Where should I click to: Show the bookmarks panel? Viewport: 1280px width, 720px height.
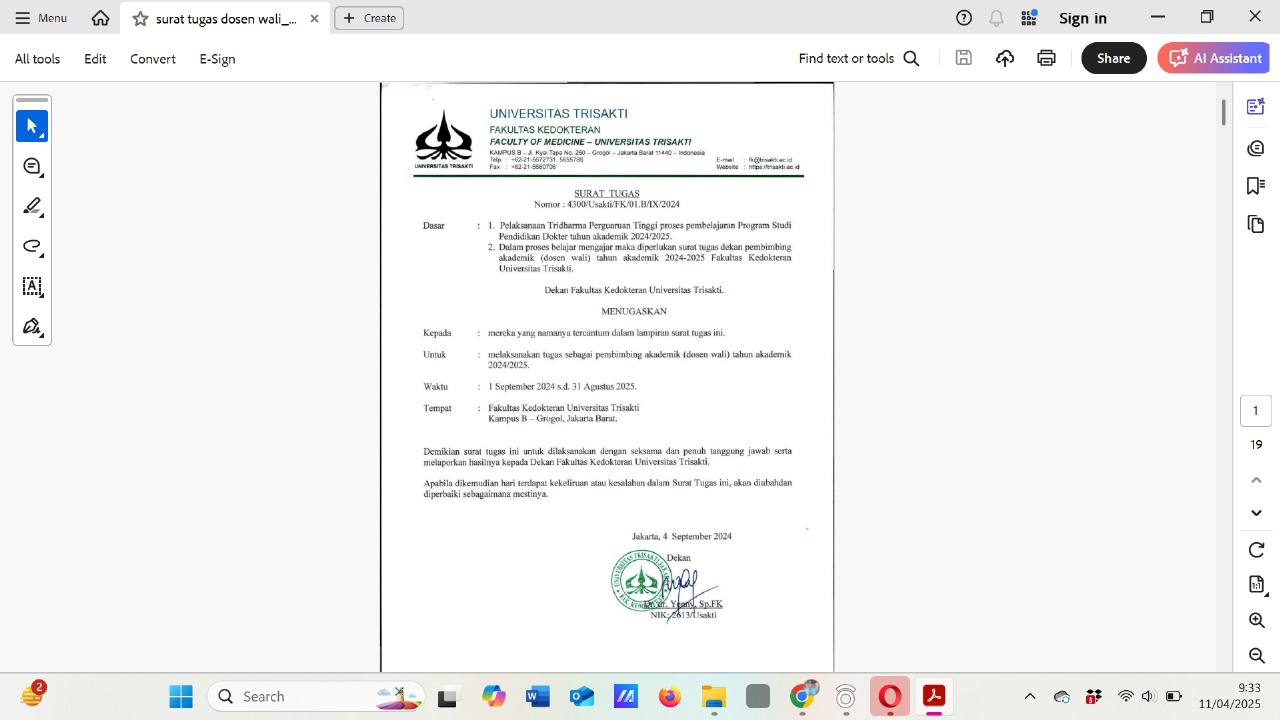[x=1256, y=186]
